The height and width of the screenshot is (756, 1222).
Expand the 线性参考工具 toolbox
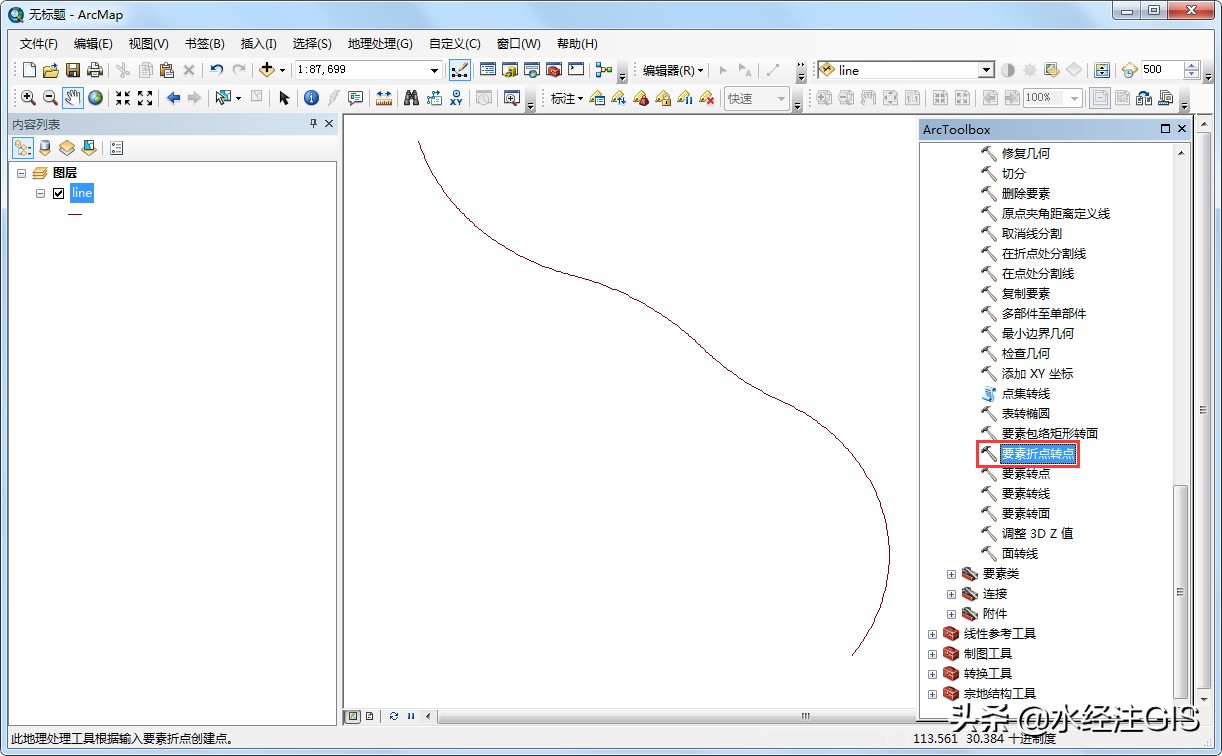click(x=933, y=634)
